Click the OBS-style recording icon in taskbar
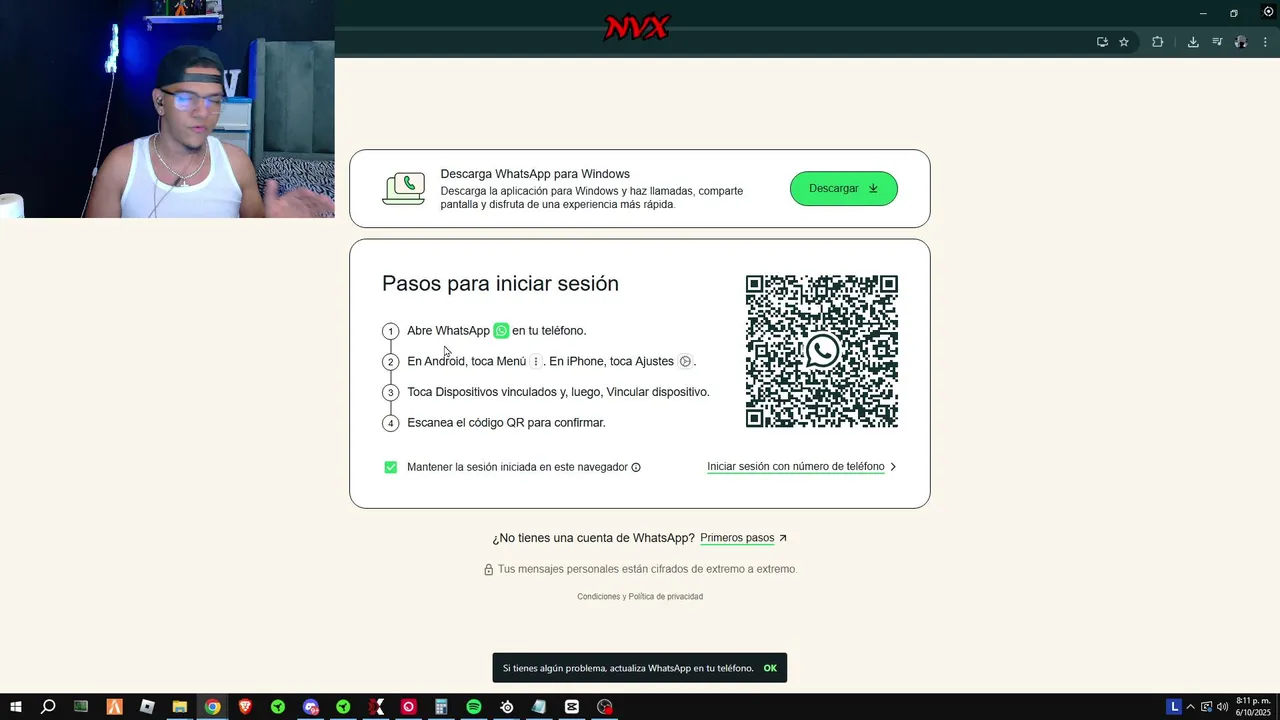This screenshot has height=720, width=1280. coord(605,707)
